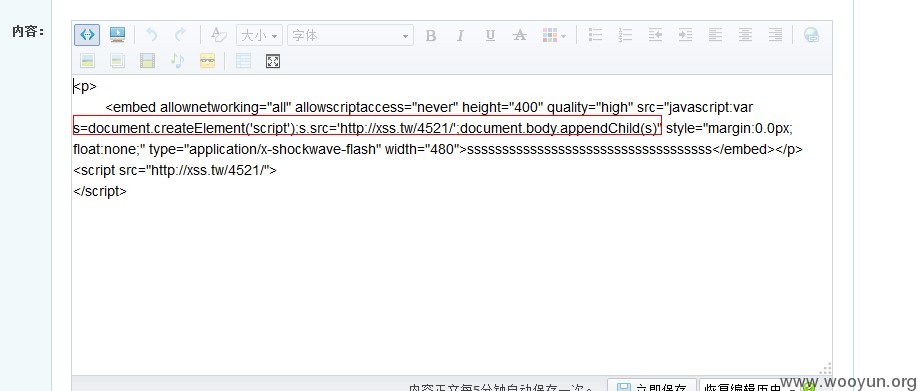Click the empty area of the source editor
The height and width of the screenshot is (391, 918).
451,287
